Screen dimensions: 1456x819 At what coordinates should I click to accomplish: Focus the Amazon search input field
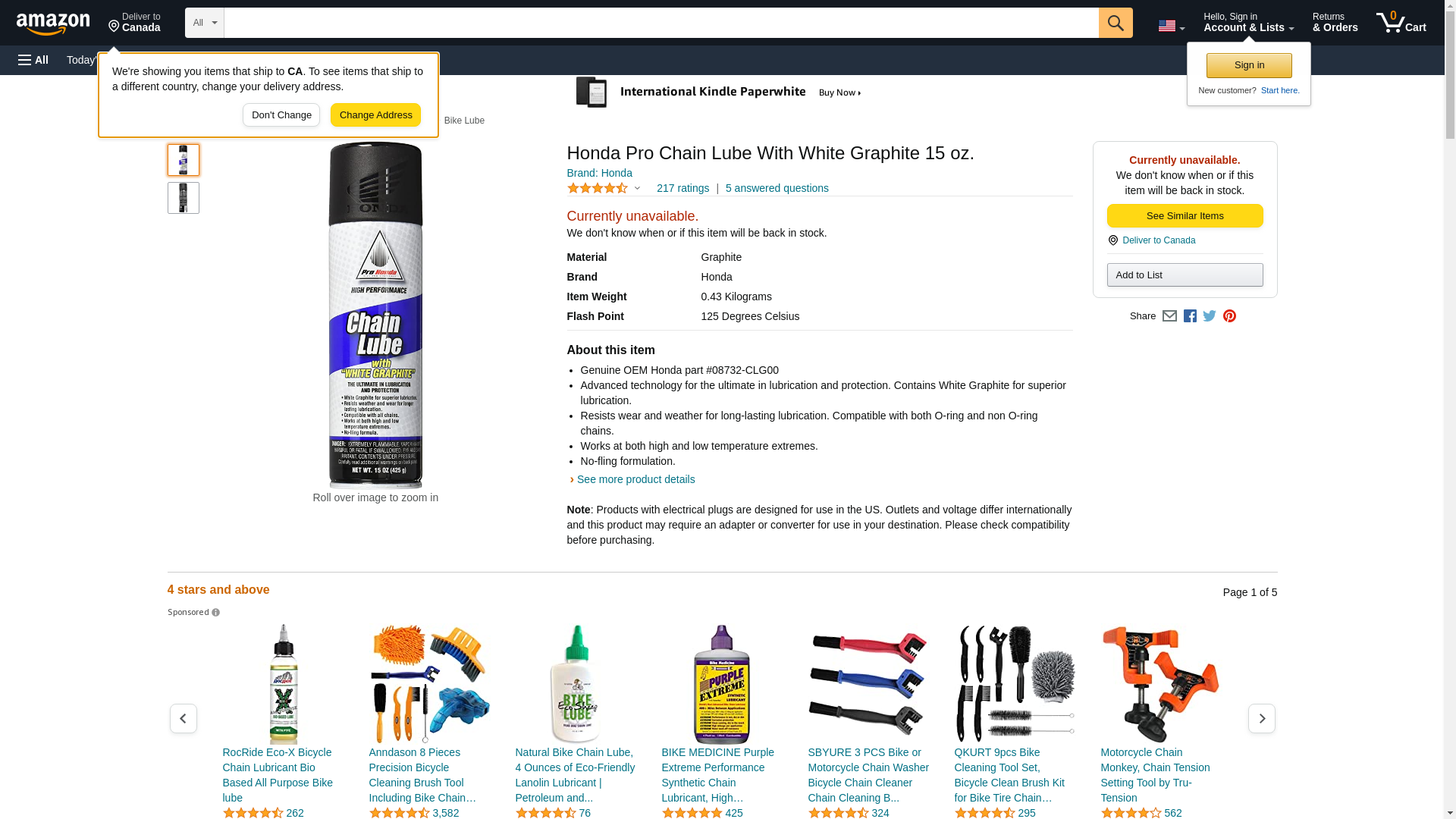(x=661, y=23)
